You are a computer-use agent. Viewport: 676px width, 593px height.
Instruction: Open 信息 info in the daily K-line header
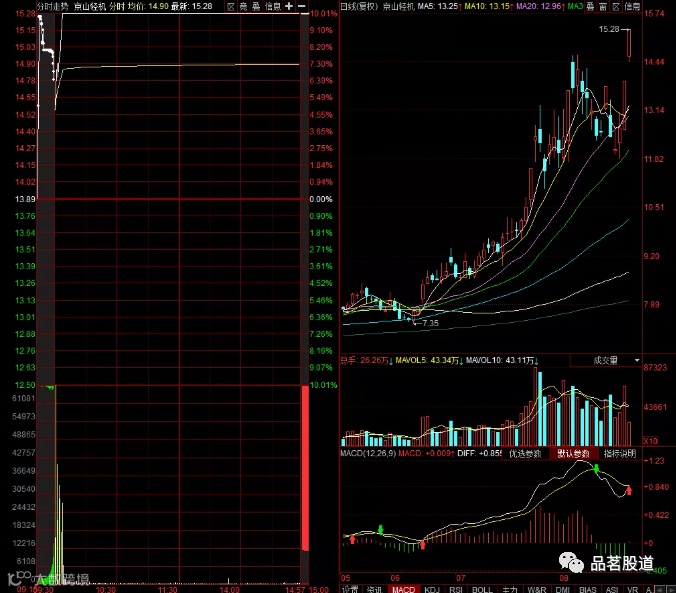(x=632, y=6)
